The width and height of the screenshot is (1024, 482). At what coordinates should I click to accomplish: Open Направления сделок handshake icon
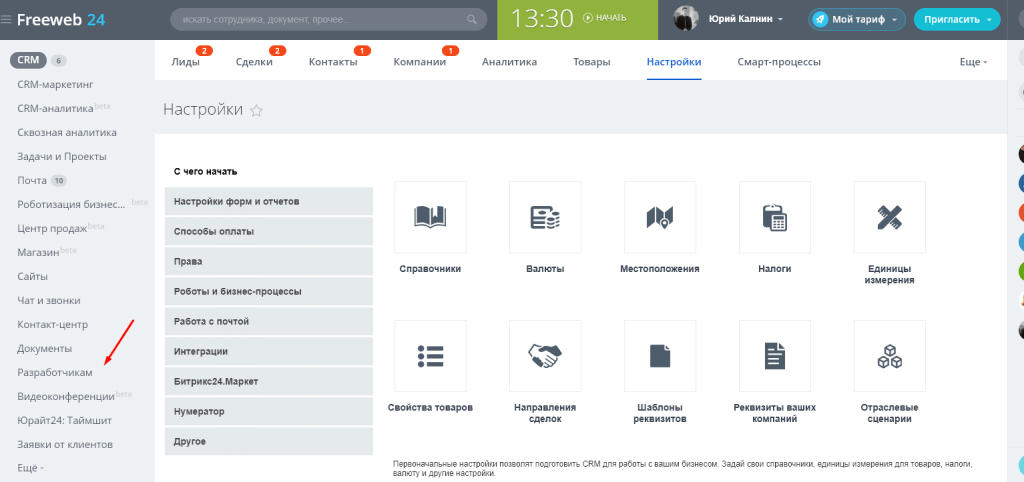545,356
